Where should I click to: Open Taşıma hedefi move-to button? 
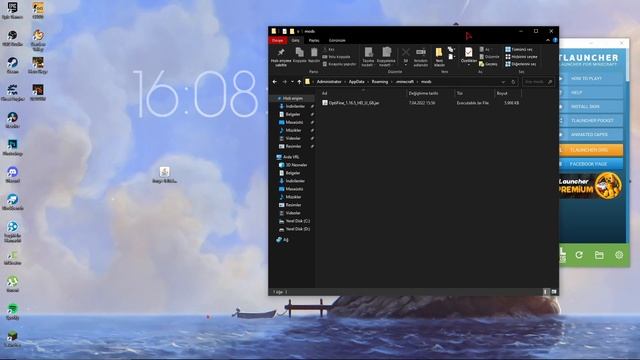(368, 57)
